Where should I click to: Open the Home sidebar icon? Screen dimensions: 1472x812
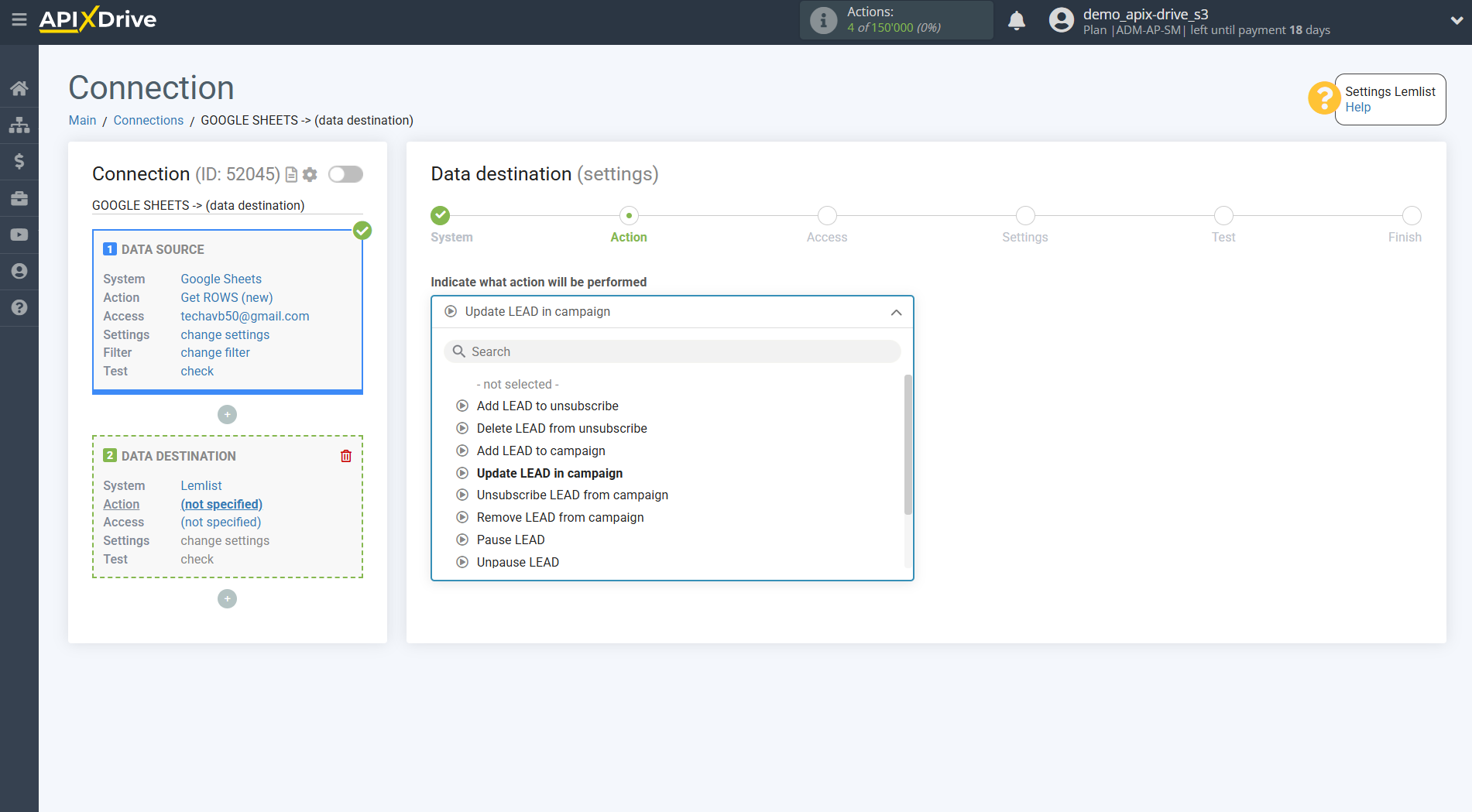coord(19,88)
